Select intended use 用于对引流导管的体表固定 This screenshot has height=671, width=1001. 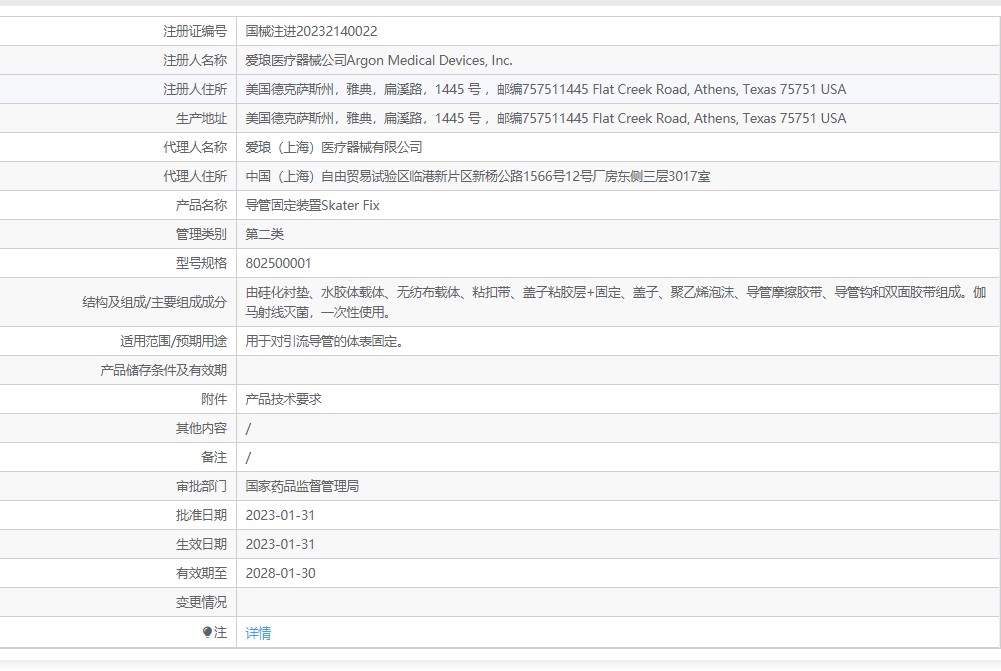click(x=324, y=342)
